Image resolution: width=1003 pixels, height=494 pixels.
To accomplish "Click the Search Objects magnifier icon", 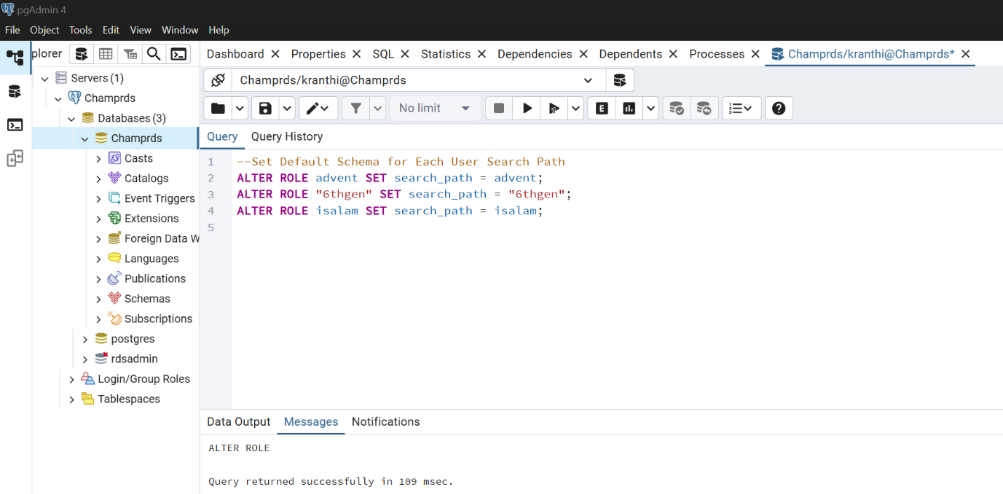I will click(154, 54).
